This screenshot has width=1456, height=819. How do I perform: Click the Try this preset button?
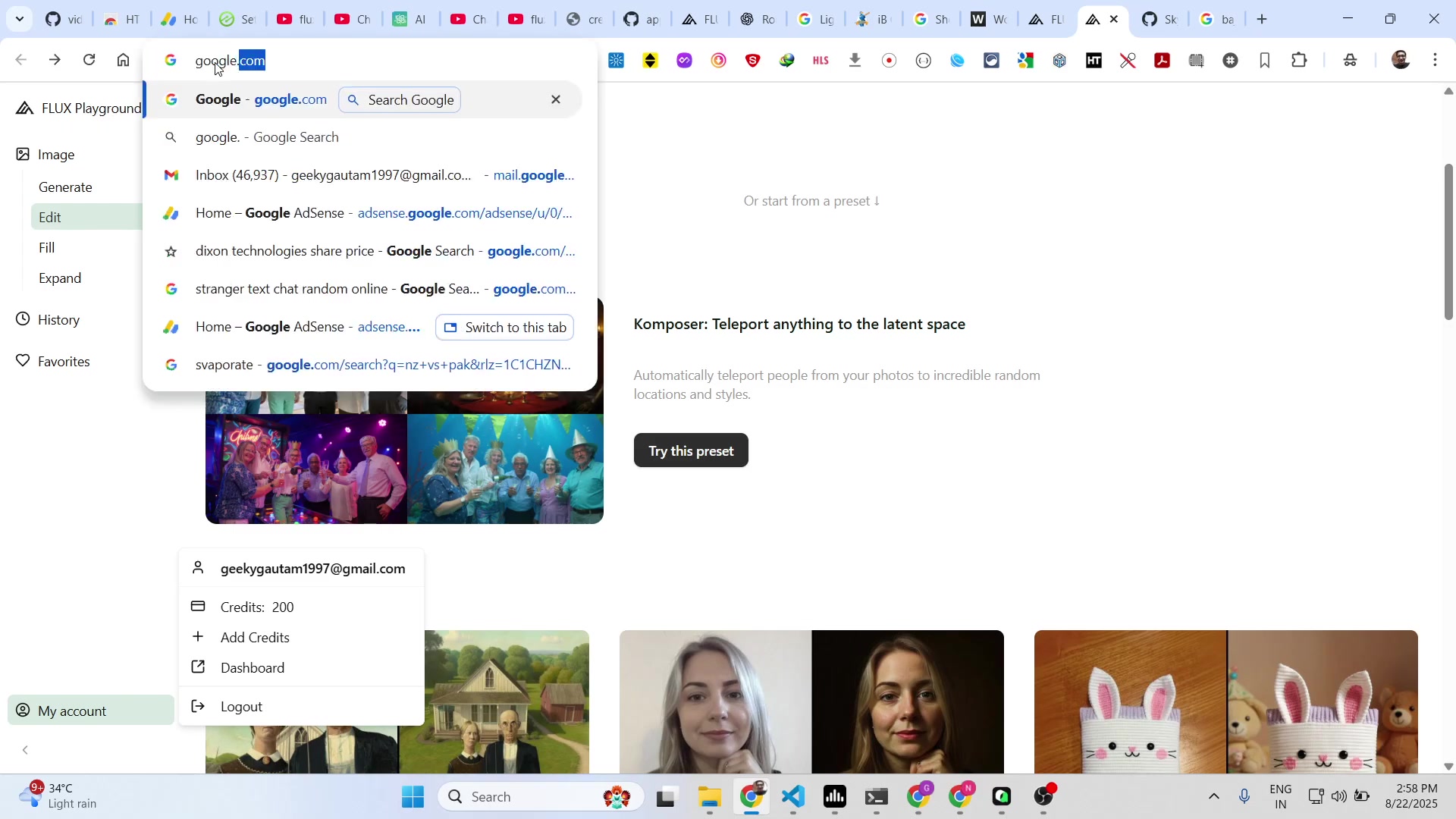[x=691, y=450]
